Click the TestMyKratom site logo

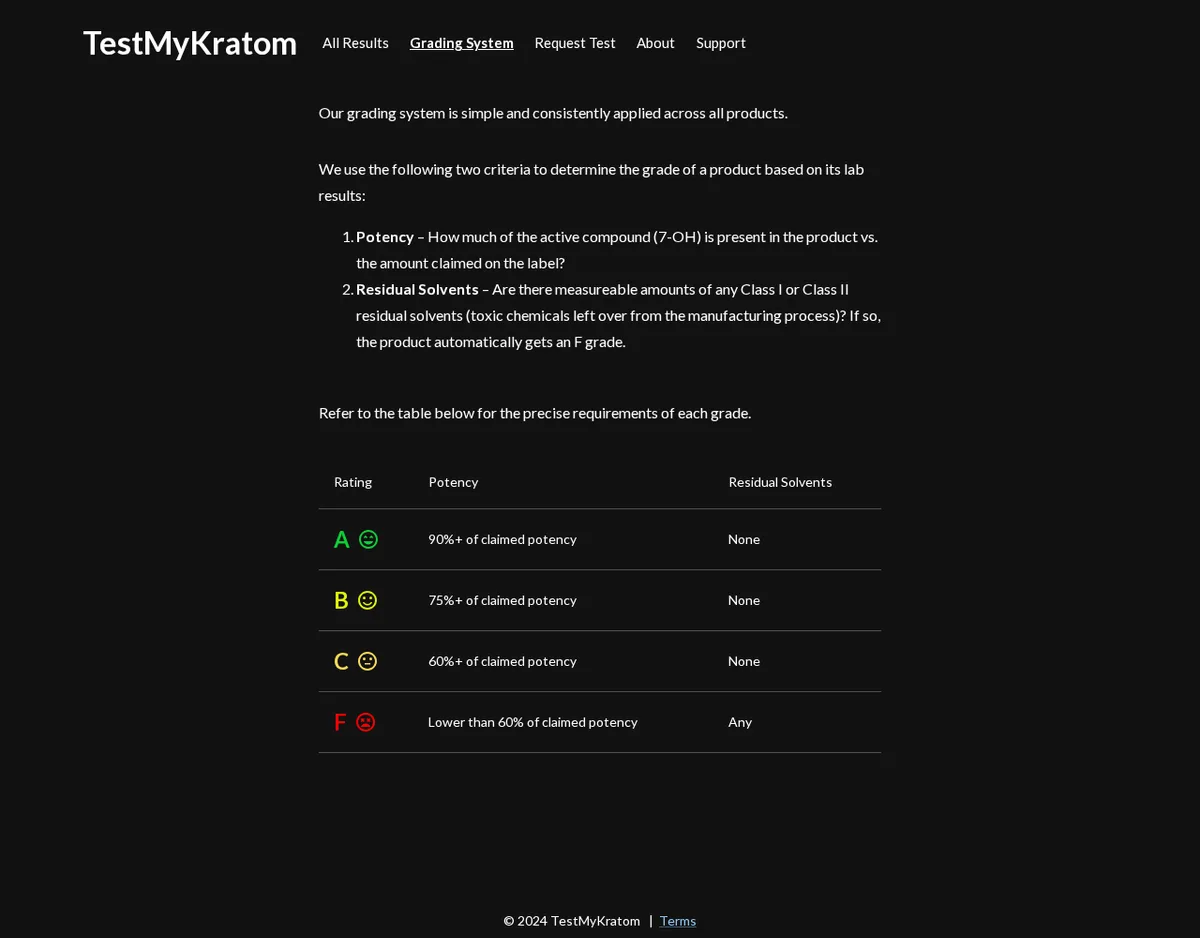[x=190, y=43]
